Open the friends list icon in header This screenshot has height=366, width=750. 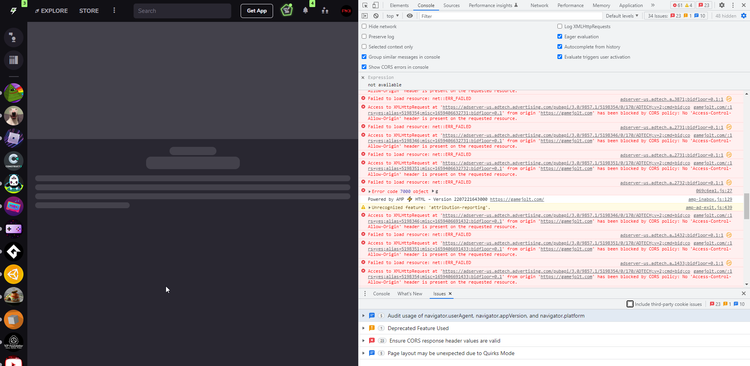pyautogui.click(x=325, y=11)
